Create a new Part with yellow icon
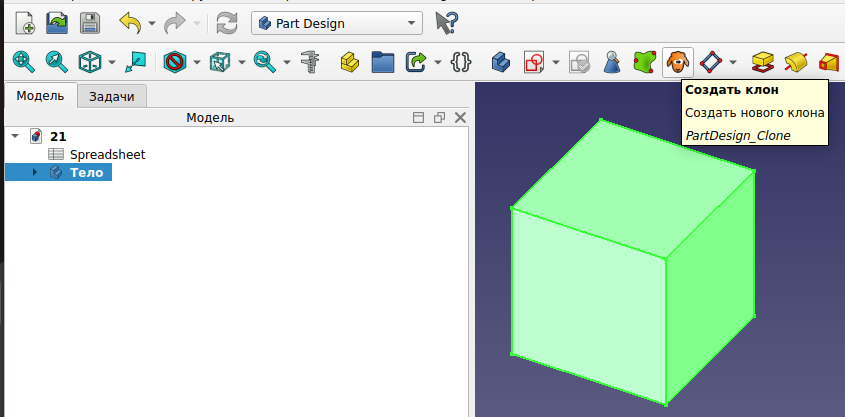845x417 pixels. tap(350, 62)
